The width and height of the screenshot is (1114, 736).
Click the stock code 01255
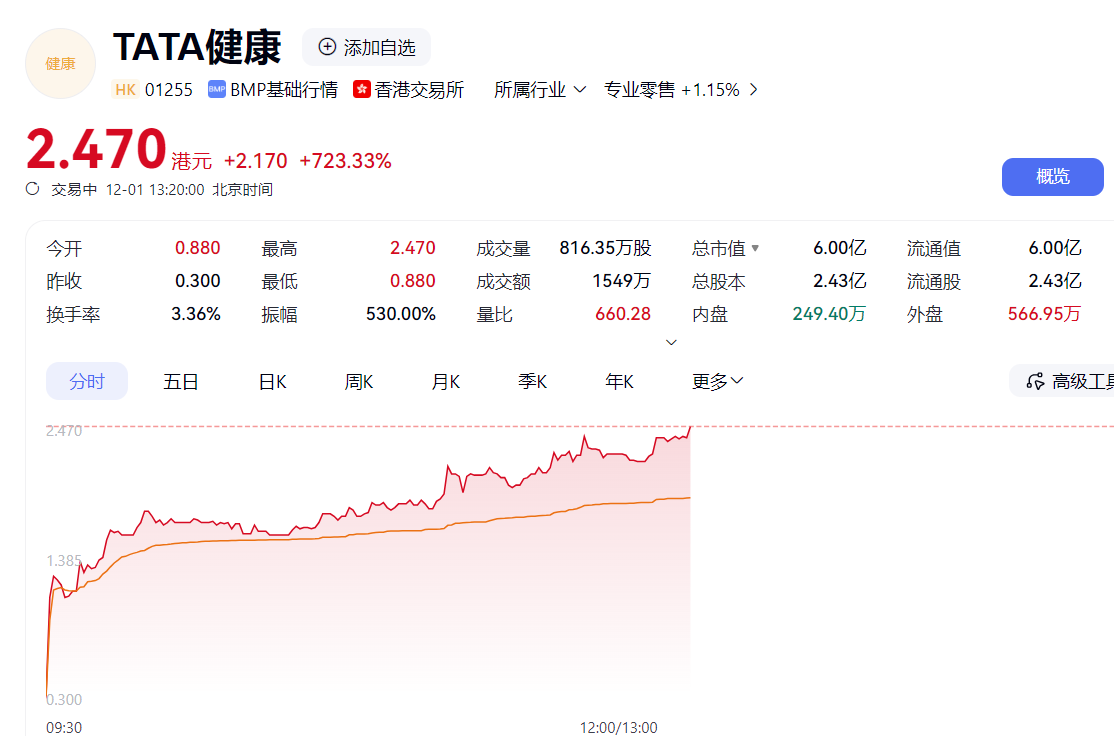[169, 90]
